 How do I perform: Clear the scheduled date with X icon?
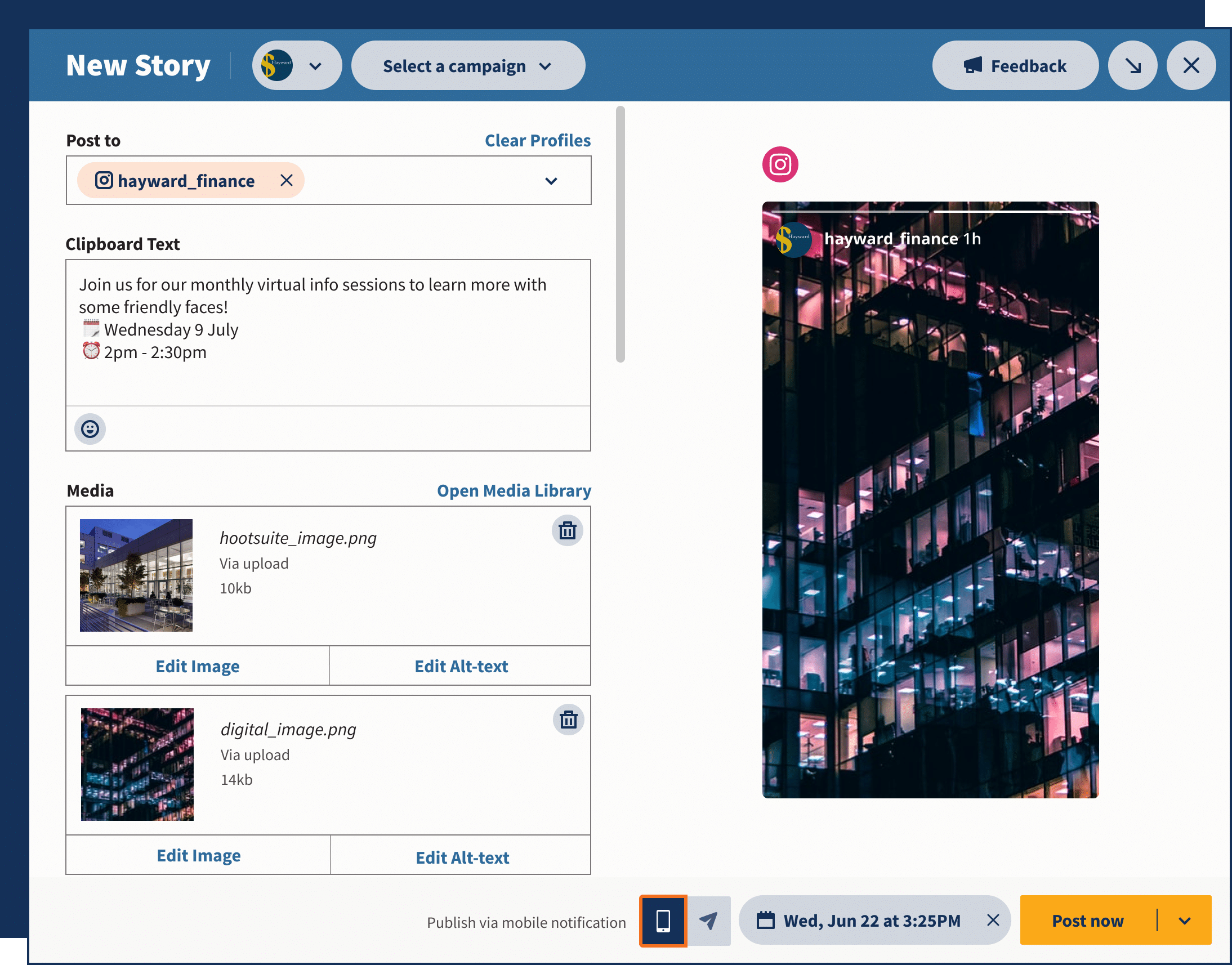click(x=993, y=921)
